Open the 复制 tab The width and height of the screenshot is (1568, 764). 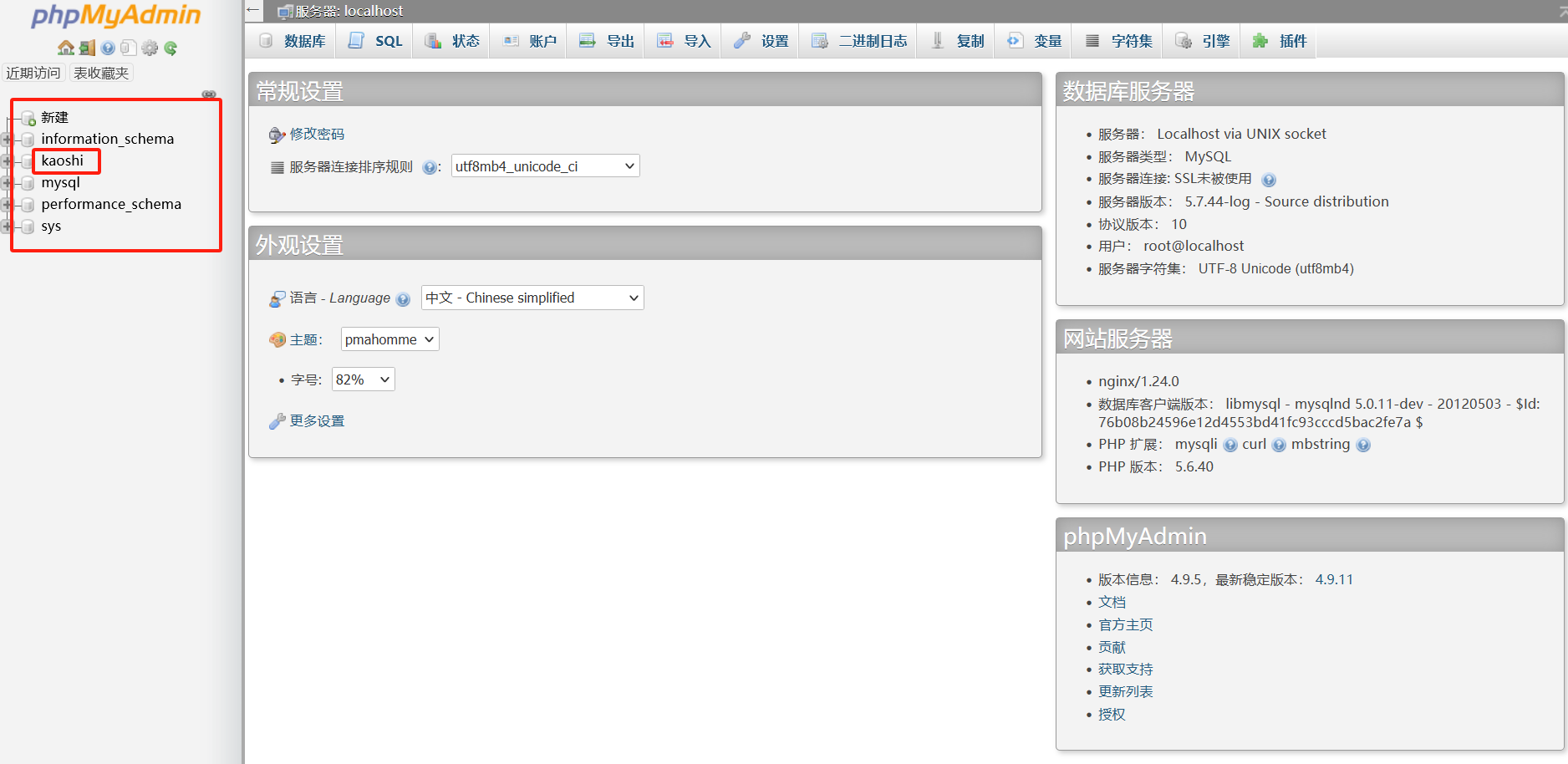[x=957, y=41]
